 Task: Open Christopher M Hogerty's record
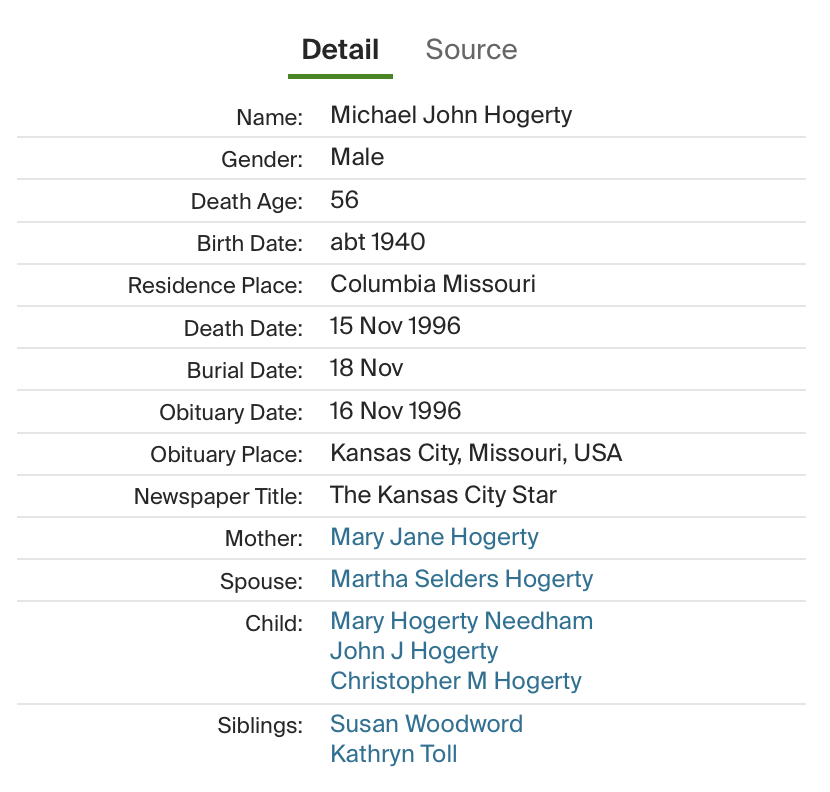pyautogui.click(x=455, y=681)
